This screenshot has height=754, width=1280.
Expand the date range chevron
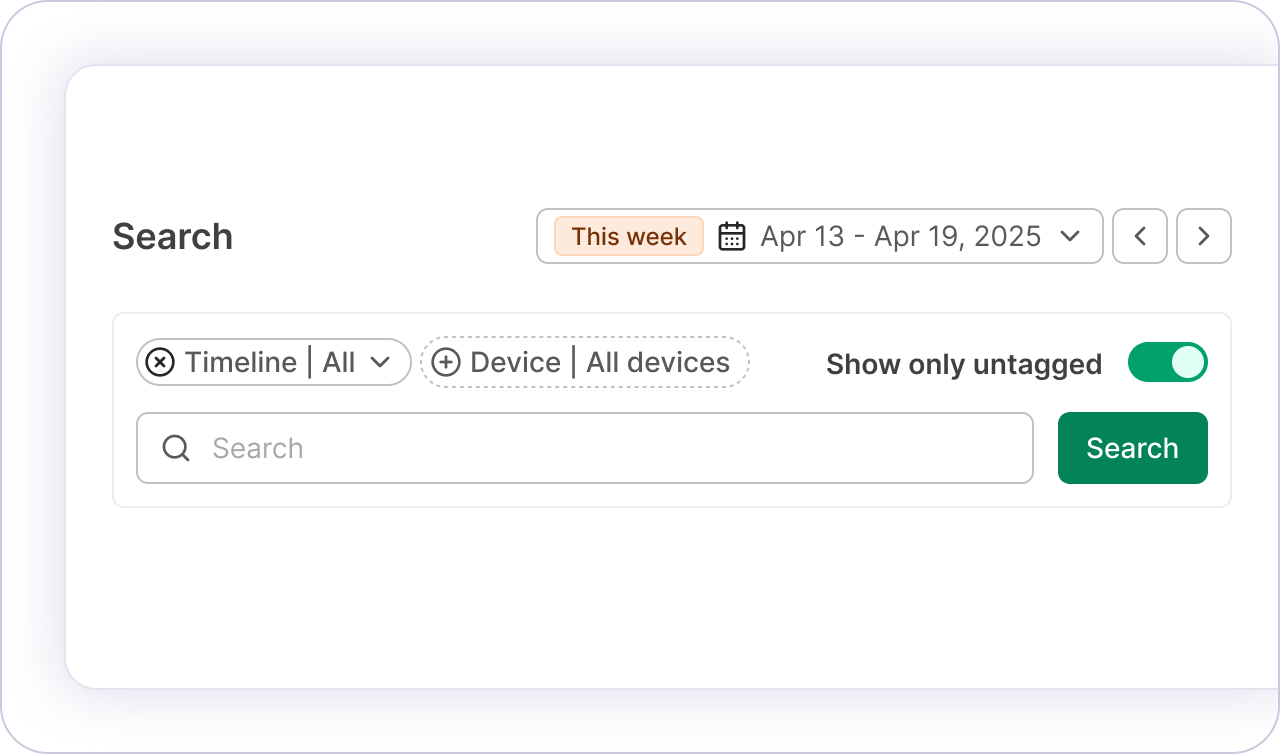(x=1070, y=236)
